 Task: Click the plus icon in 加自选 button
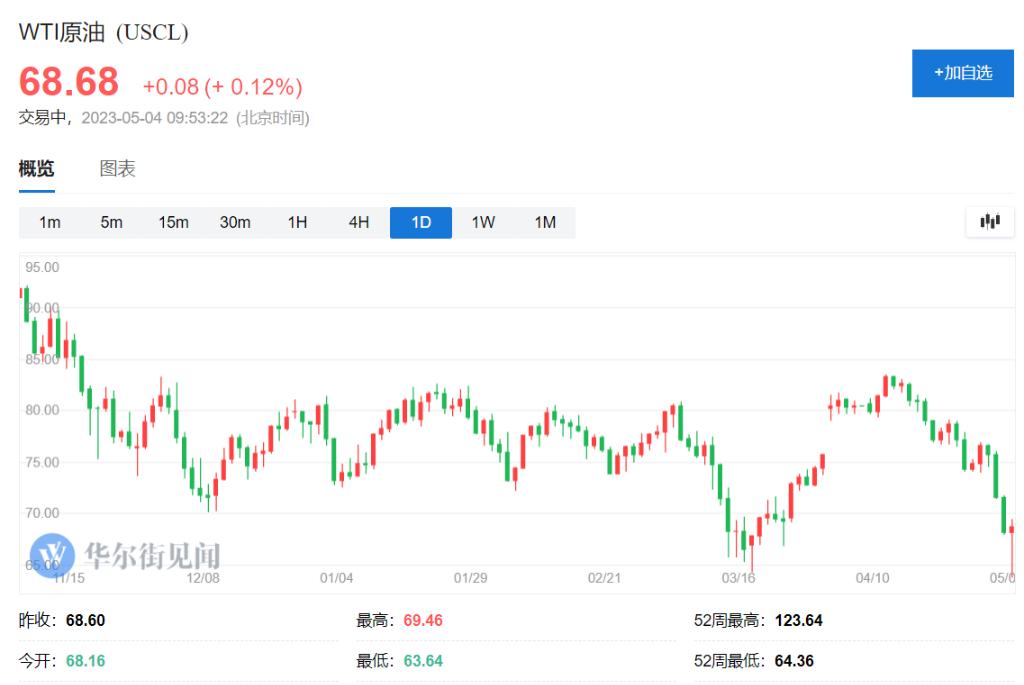pyautogui.click(x=938, y=73)
